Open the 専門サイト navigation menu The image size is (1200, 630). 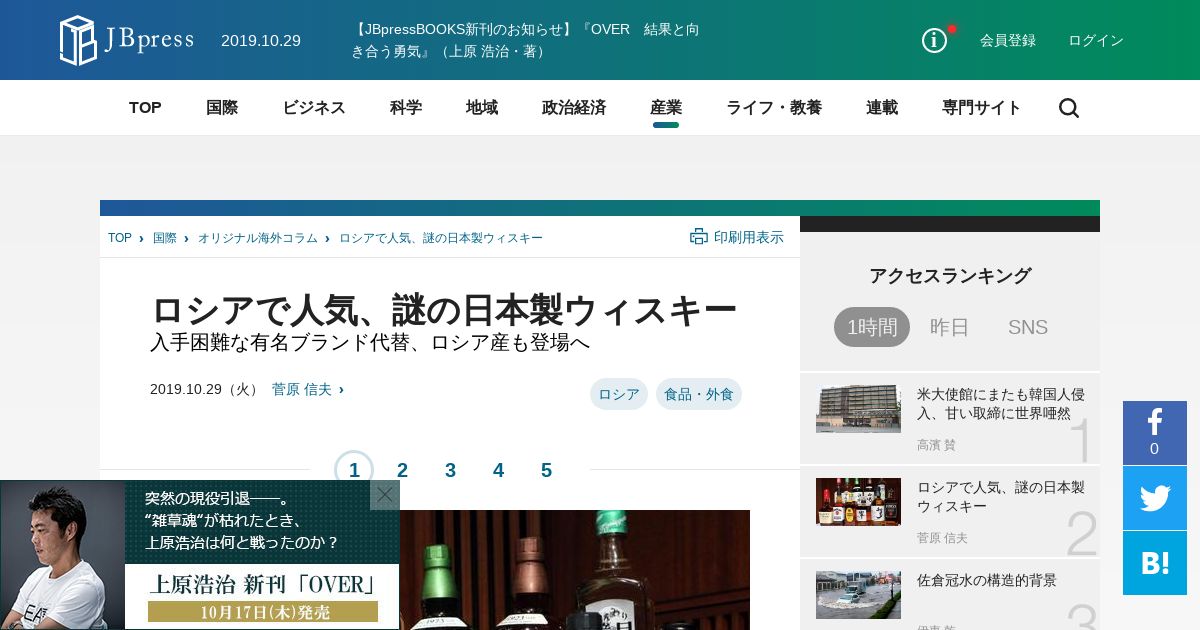point(982,108)
